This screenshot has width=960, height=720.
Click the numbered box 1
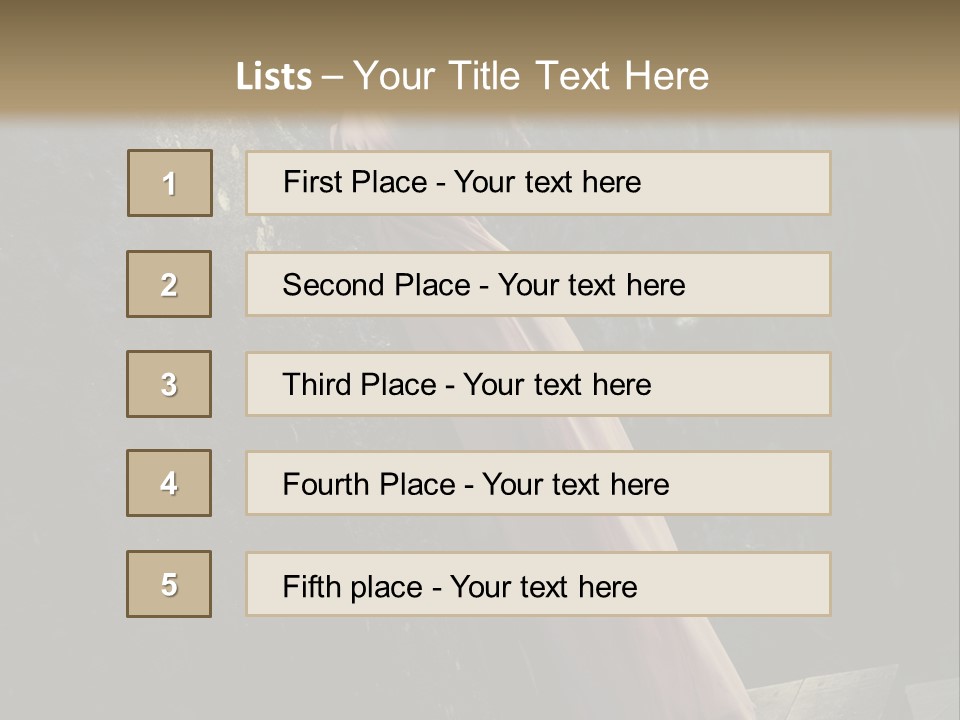(x=169, y=183)
